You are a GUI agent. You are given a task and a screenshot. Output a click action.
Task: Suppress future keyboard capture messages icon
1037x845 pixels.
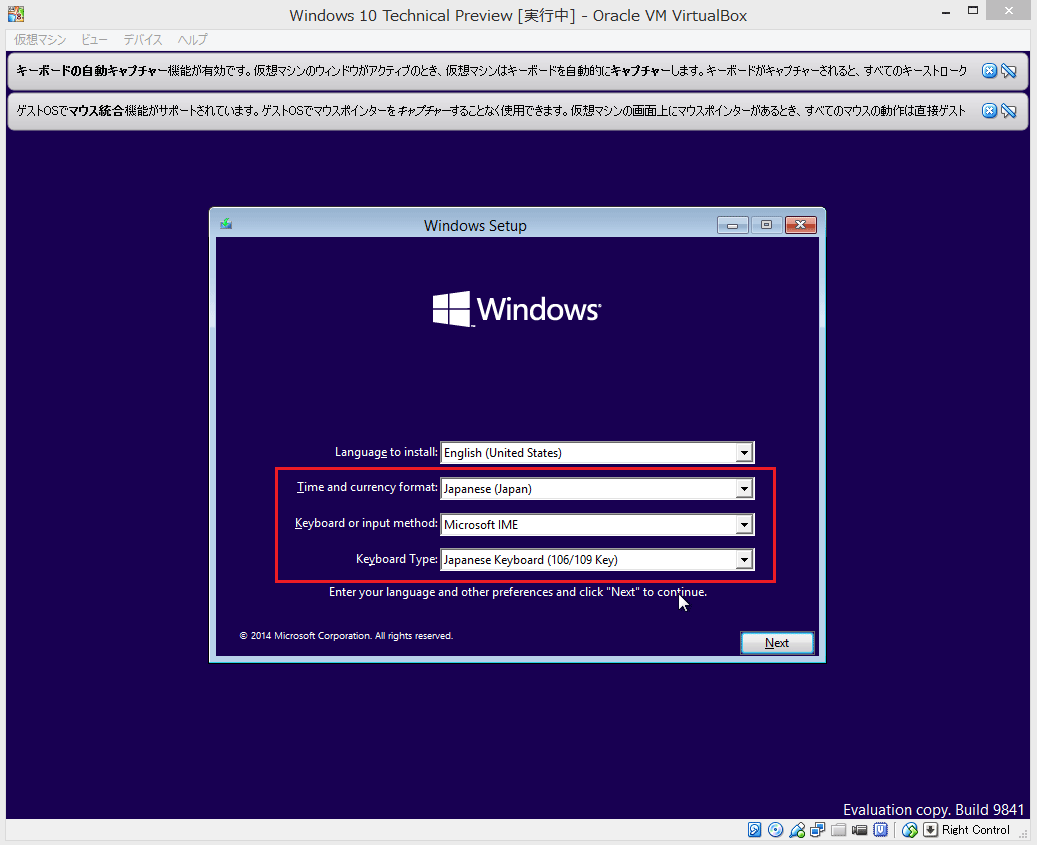click(1009, 71)
